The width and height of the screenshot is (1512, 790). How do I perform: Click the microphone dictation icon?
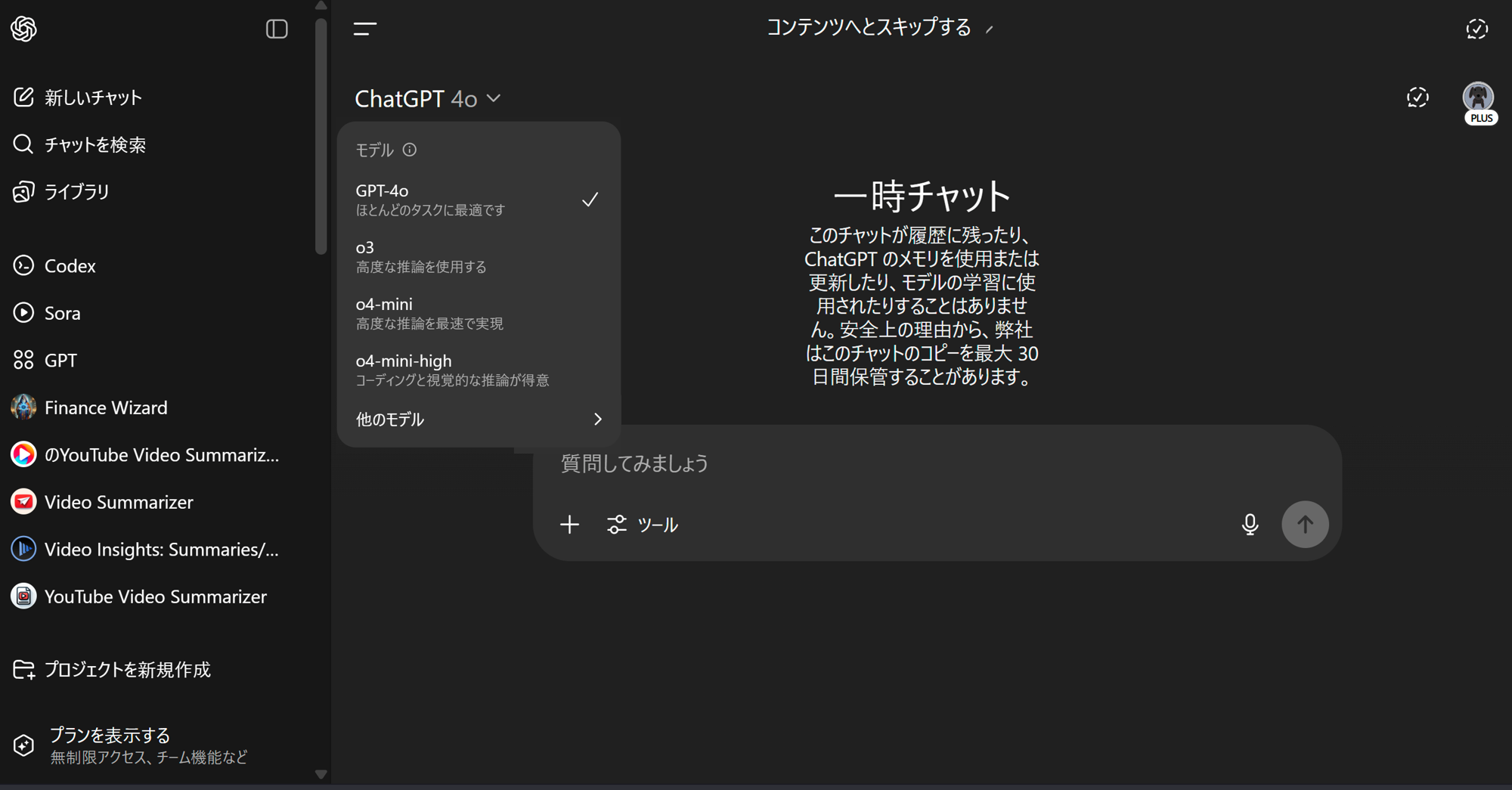point(1250,524)
